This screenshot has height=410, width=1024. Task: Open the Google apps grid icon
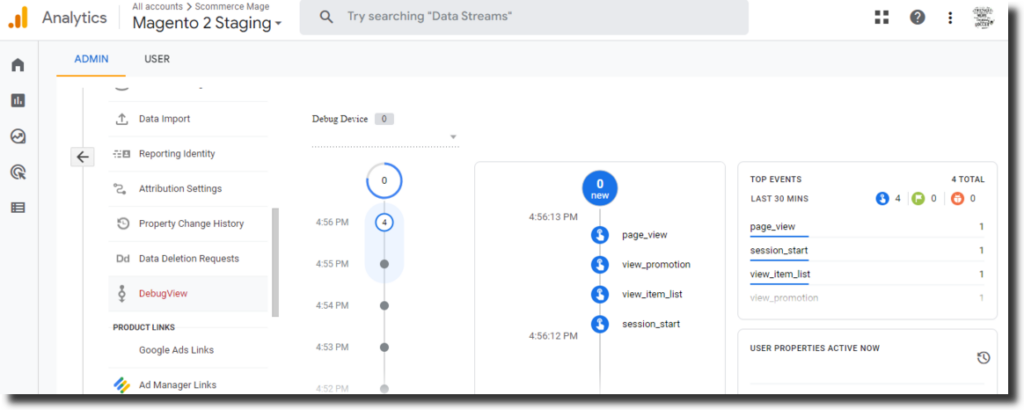coord(882,18)
